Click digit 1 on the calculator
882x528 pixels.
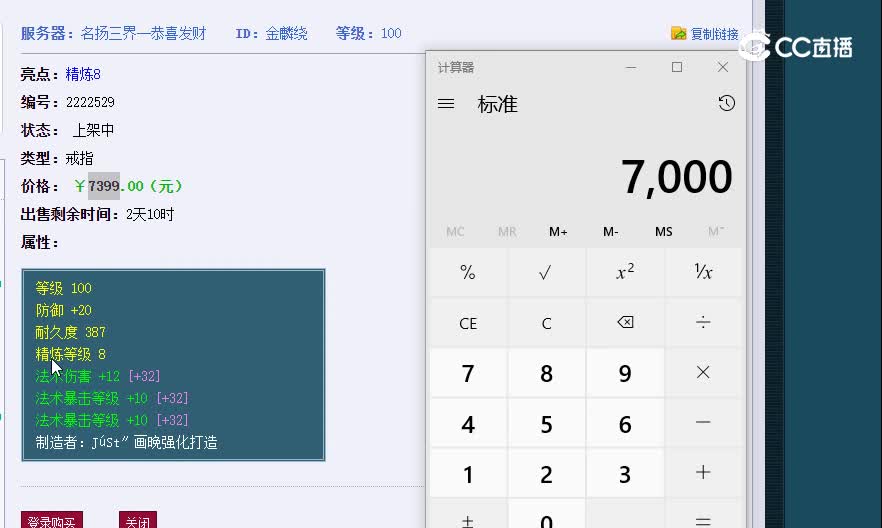pos(468,474)
